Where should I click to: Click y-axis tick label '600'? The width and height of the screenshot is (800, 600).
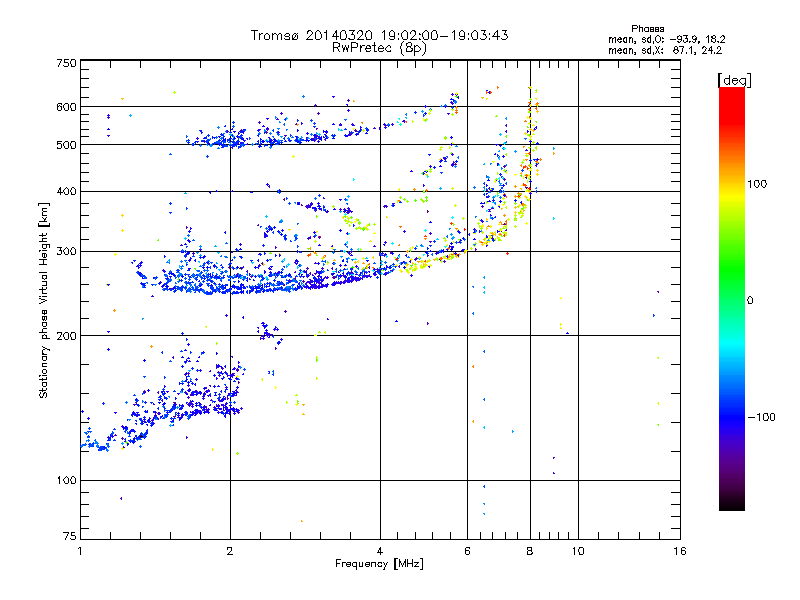[x=66, y=107]
